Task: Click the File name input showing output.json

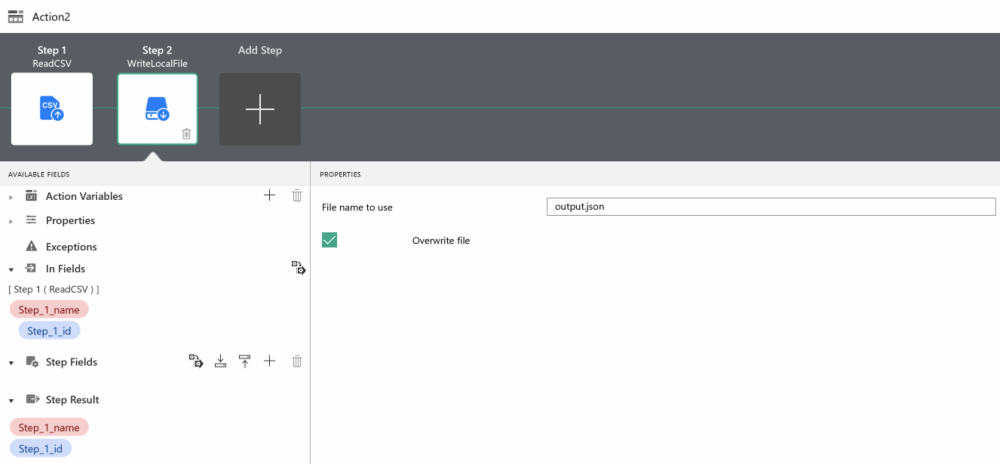Action: point(771,207)
